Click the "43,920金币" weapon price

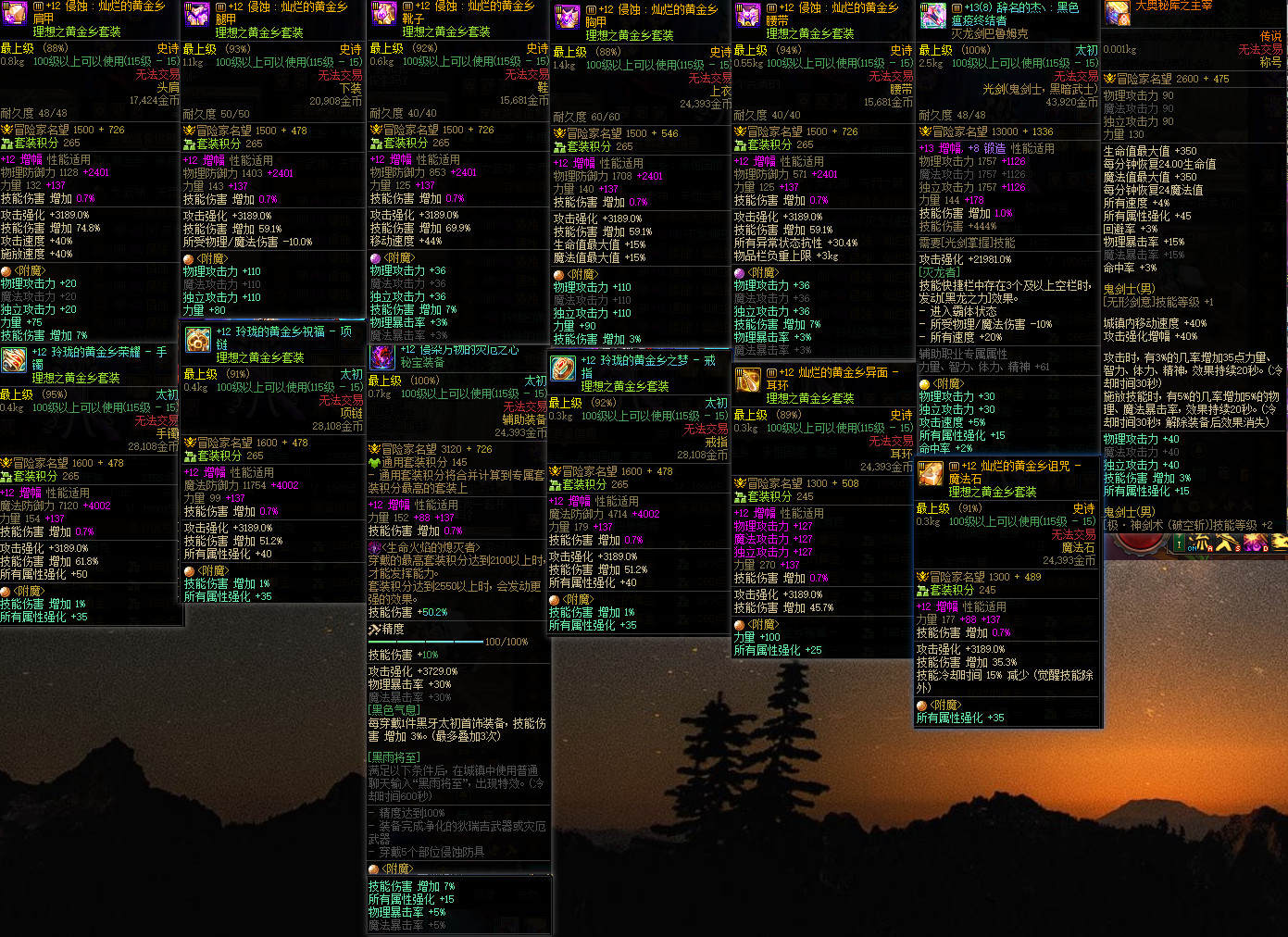(1071, 103)
